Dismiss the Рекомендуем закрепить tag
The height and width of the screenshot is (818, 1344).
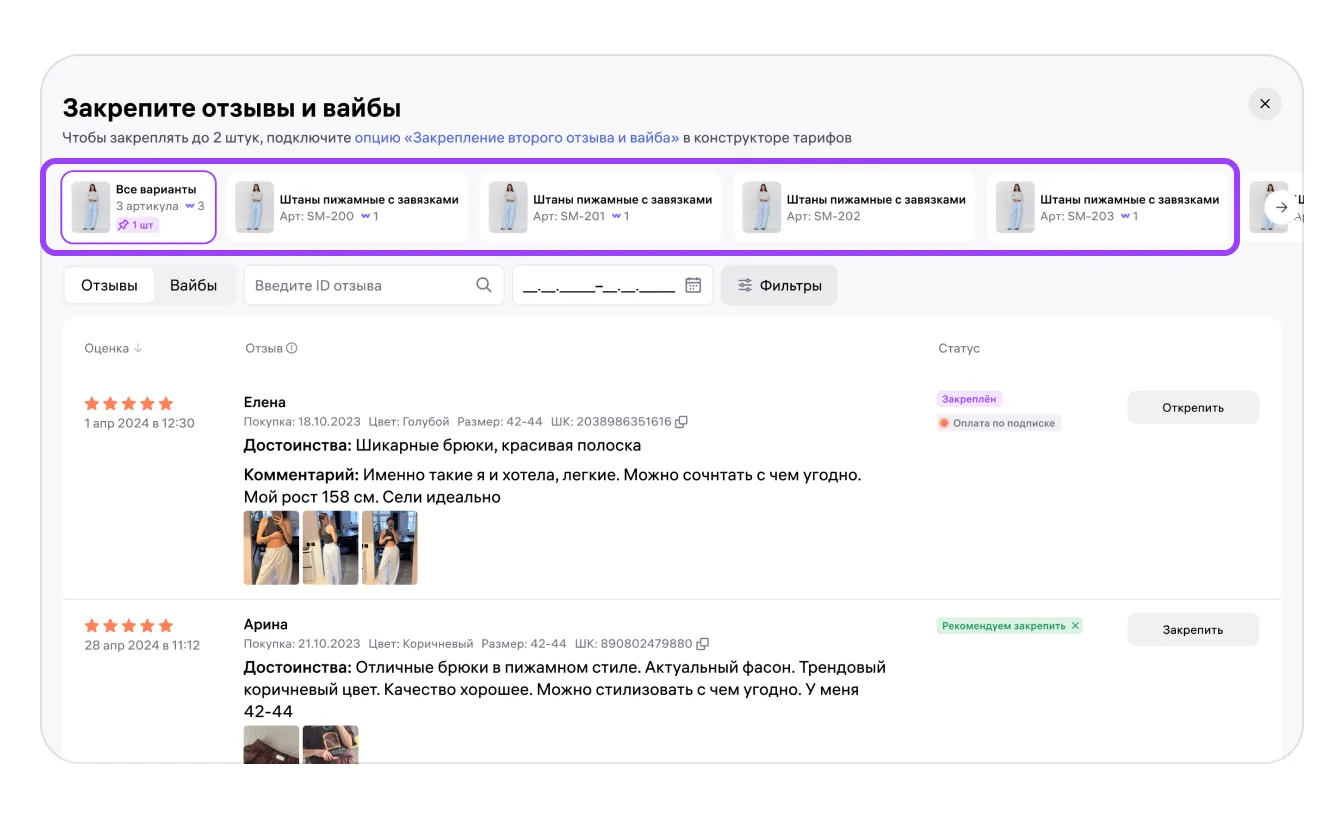(1075, 626)
